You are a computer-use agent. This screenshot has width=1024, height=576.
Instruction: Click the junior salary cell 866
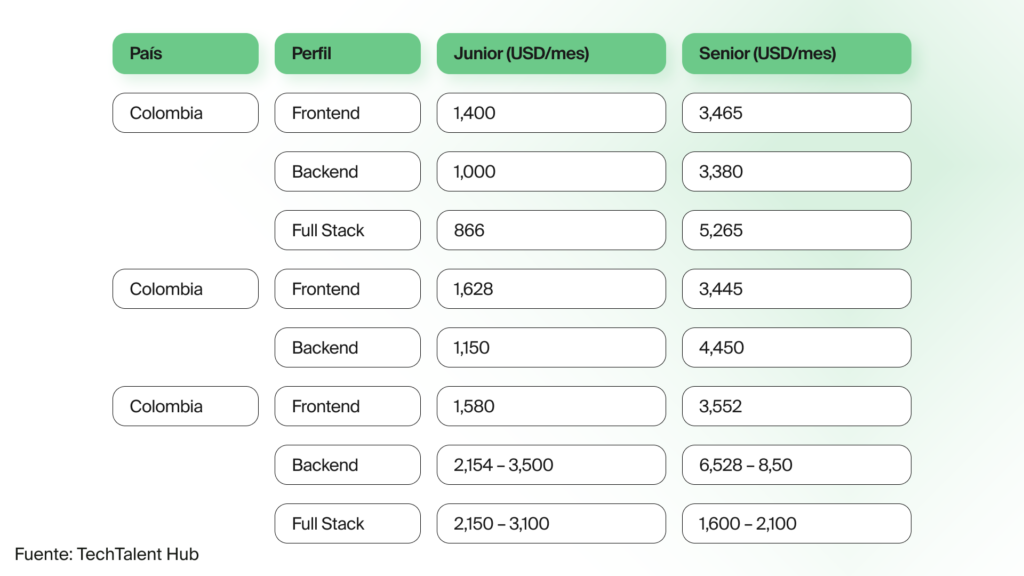coord(551,230)
